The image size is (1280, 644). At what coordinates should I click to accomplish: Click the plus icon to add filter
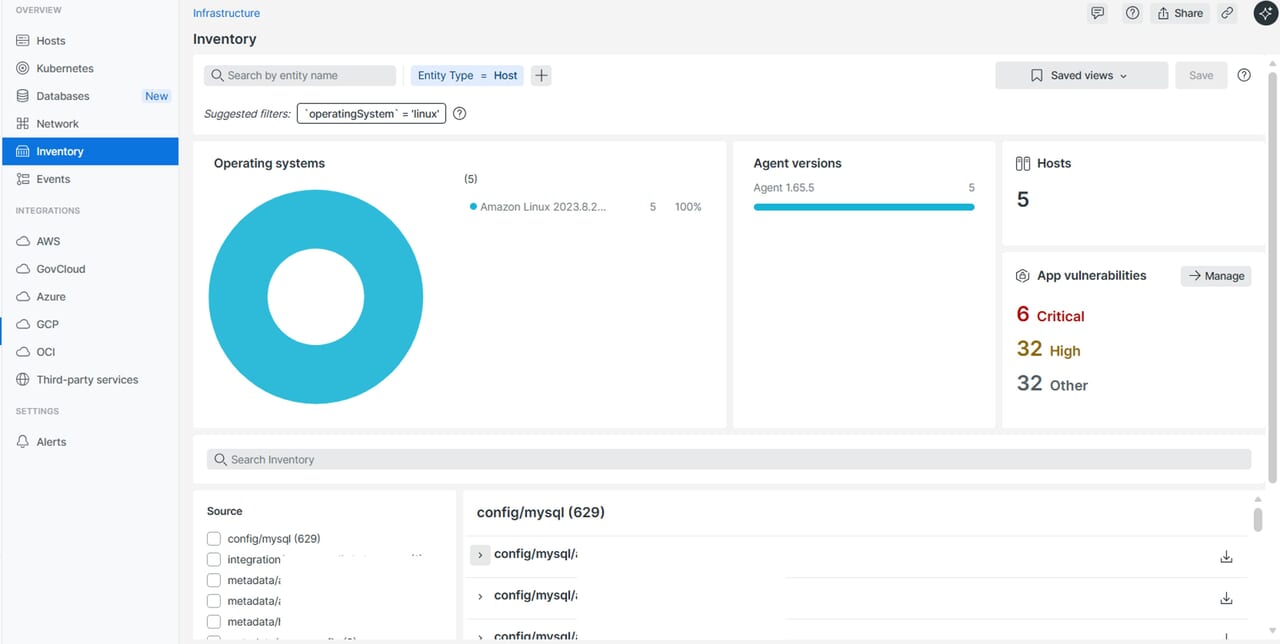point(541,75)
